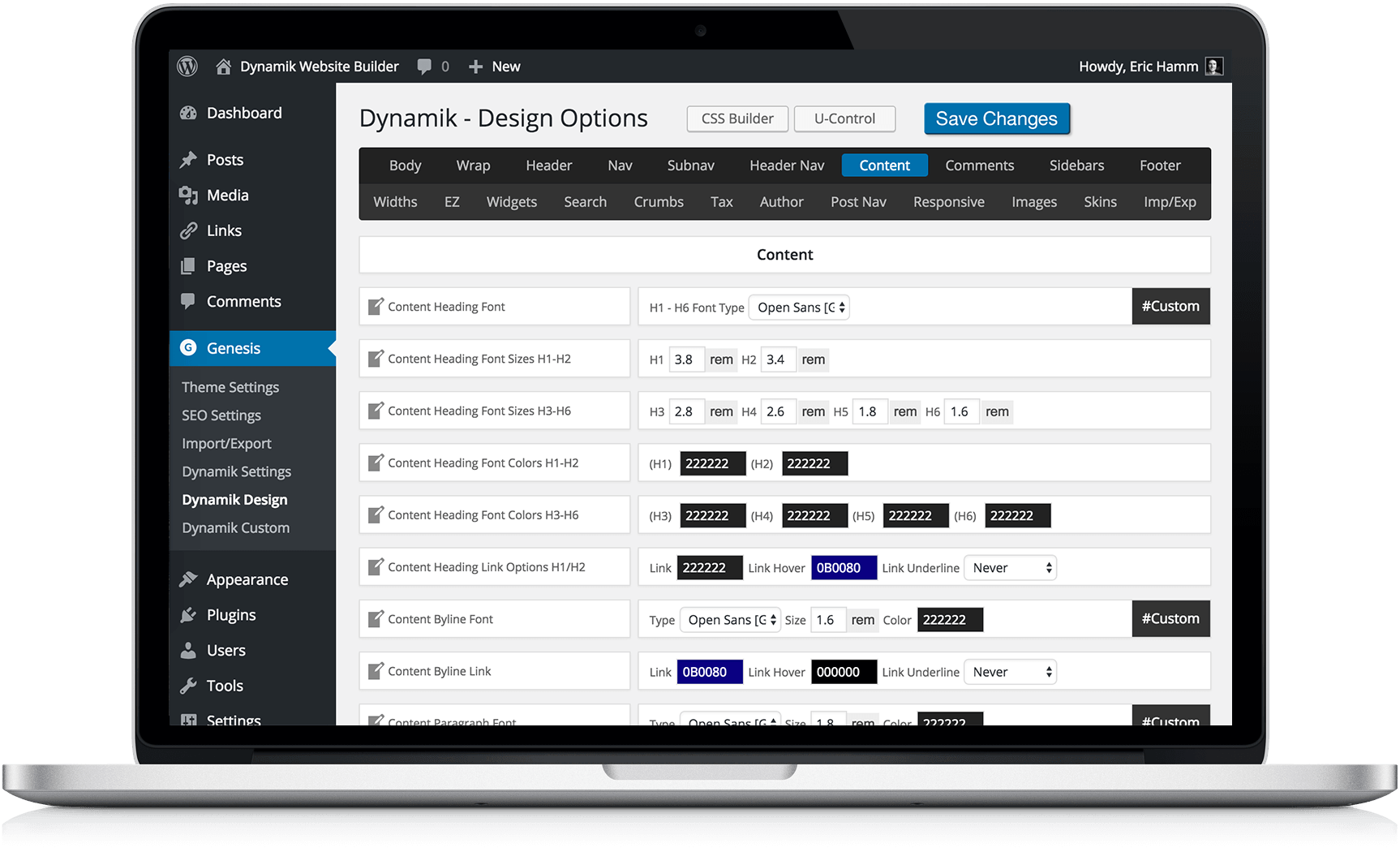Open the Dynamik Custom submenu link

coord(235,527)
